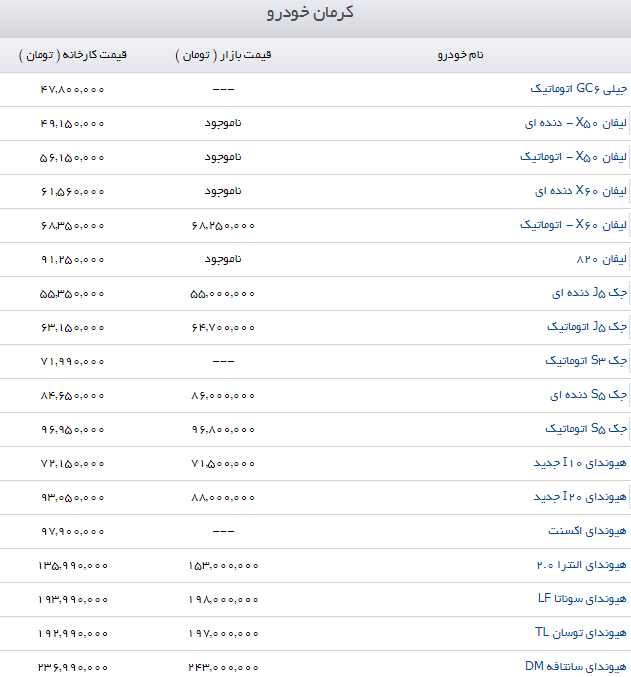This screenshot has width=631, height=677.
Task: Select market price 86,000,000 for جک S5 دنده ای
Action: coord(223,395)
